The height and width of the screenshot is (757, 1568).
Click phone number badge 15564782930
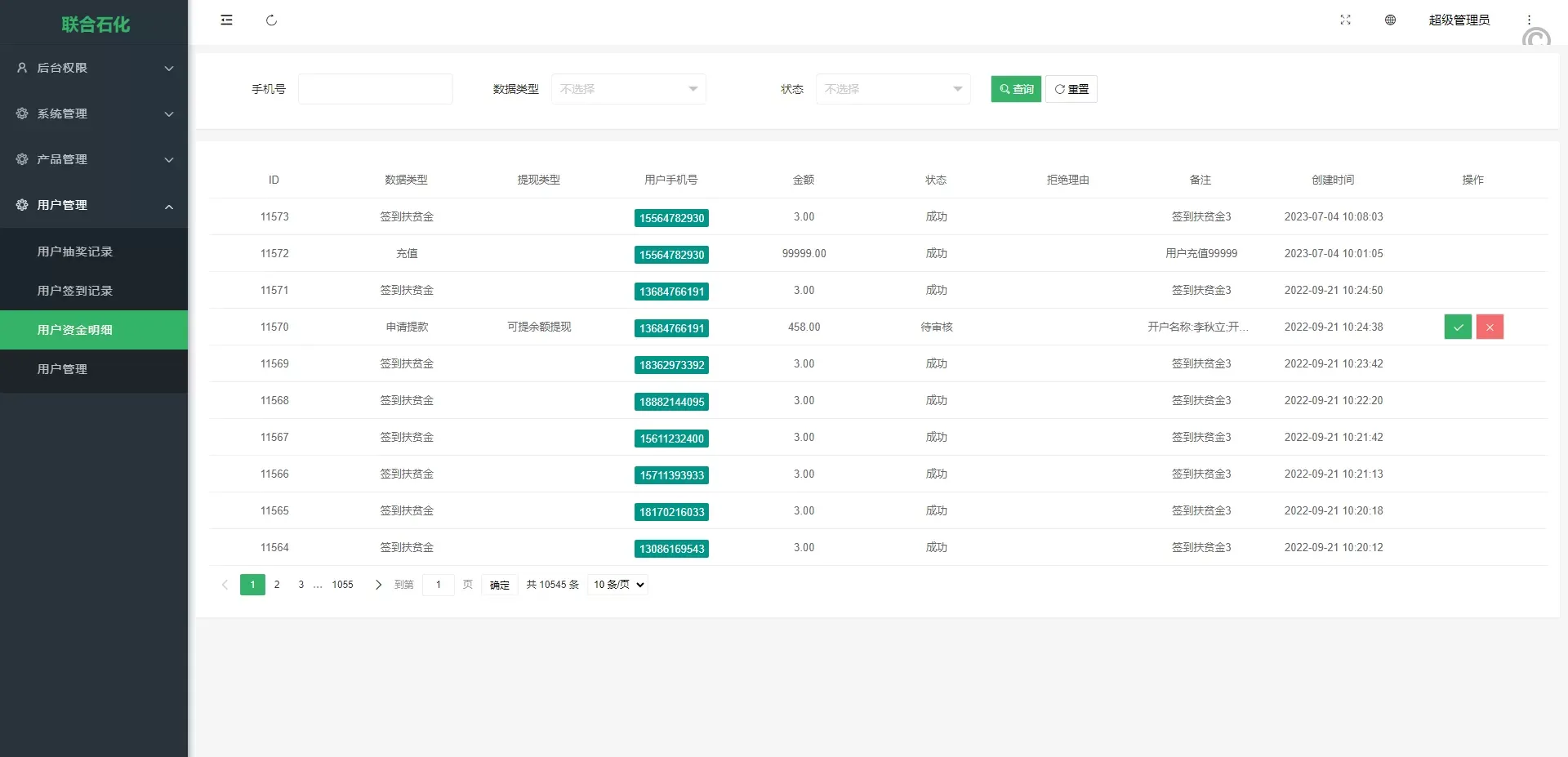click(x=671, y=218)
